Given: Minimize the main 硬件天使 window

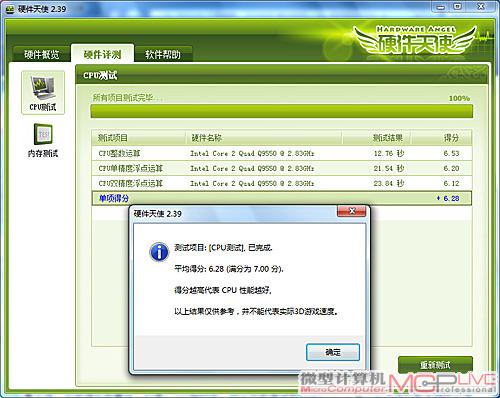Looking at the screenshot, I should tap(440, 7).
